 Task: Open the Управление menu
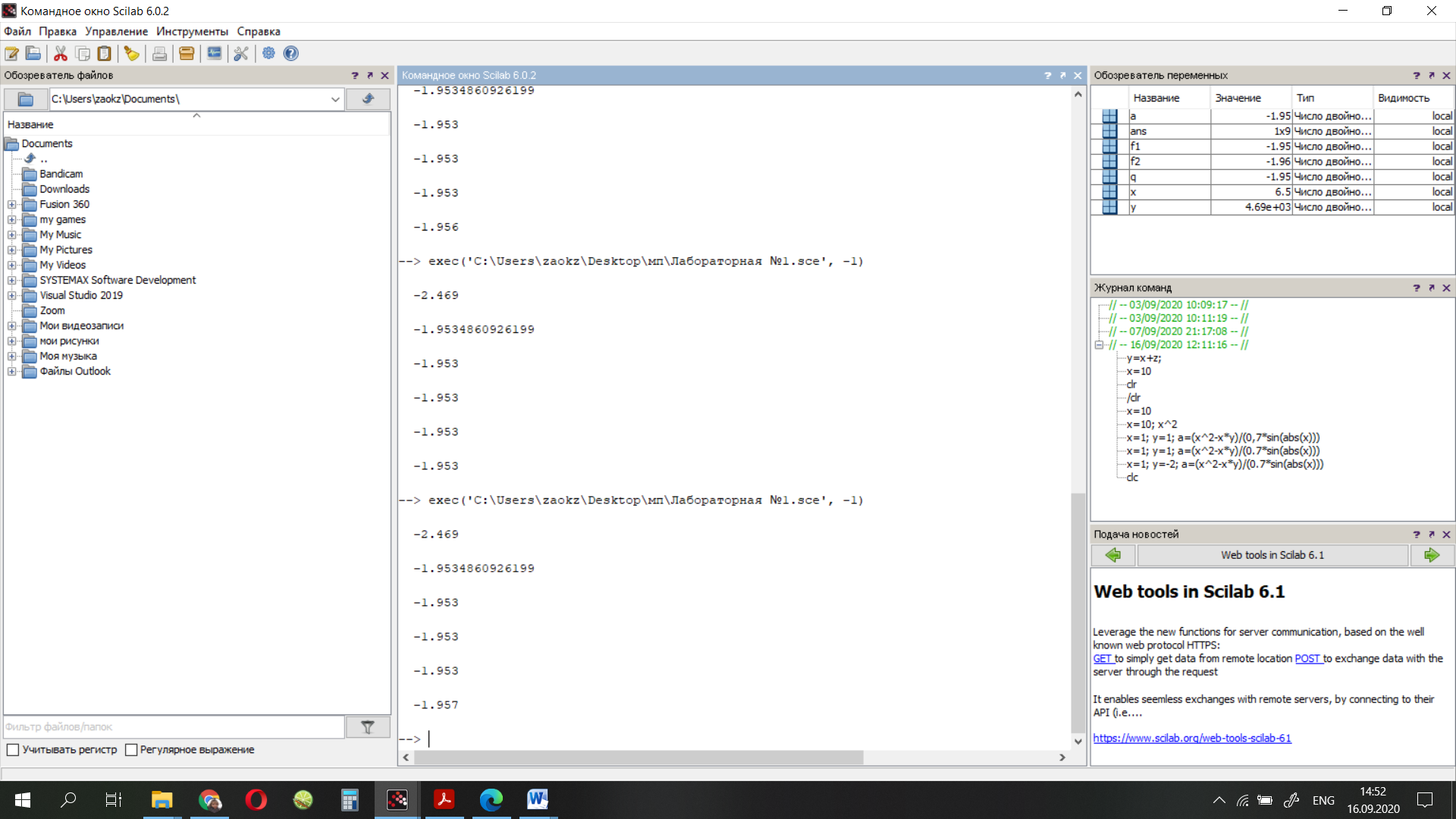coord(116,32)
